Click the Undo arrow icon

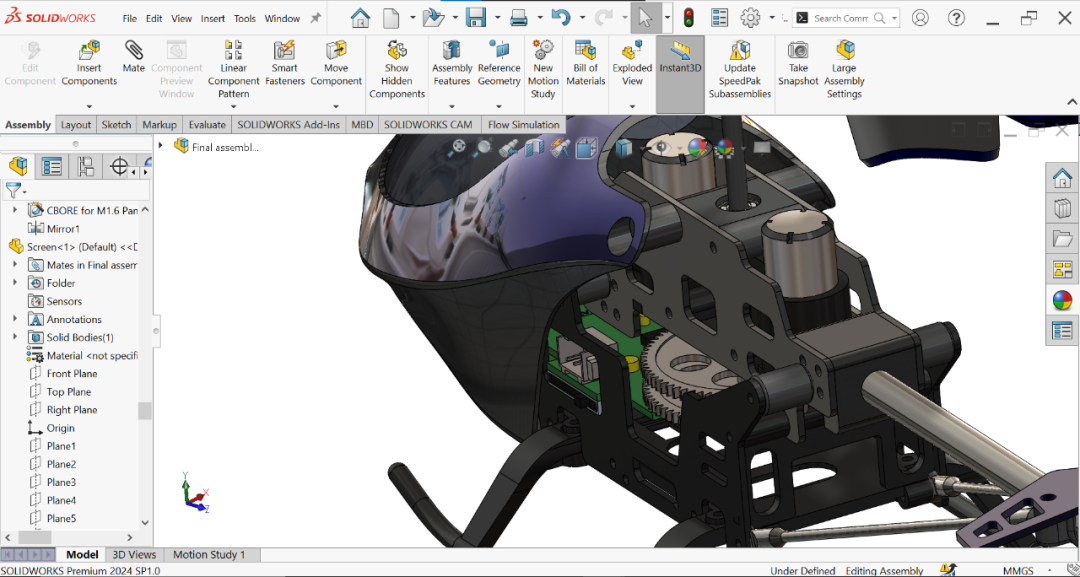(561, 18)
